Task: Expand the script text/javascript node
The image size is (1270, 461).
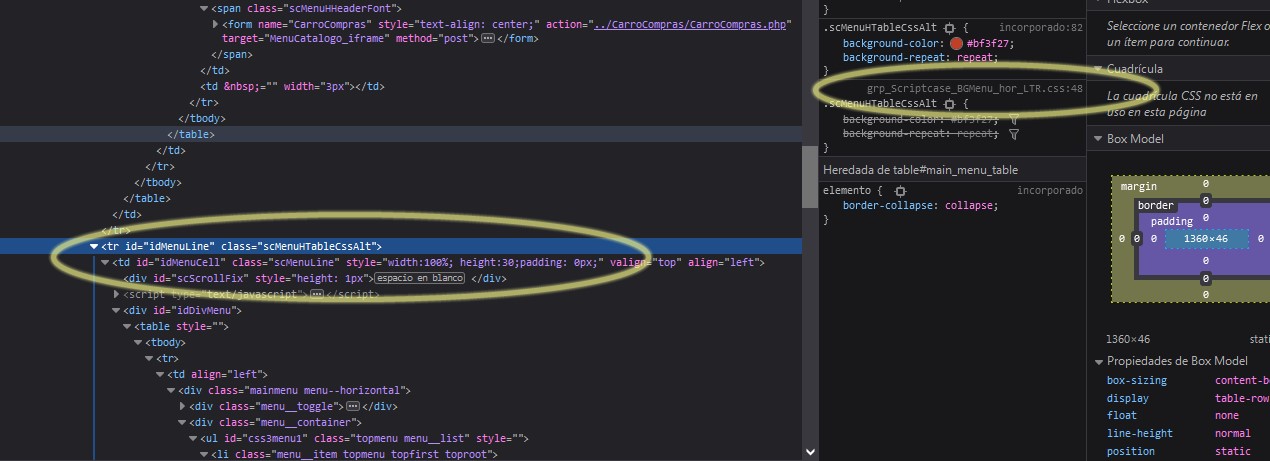Action: (x=116, y=295)
